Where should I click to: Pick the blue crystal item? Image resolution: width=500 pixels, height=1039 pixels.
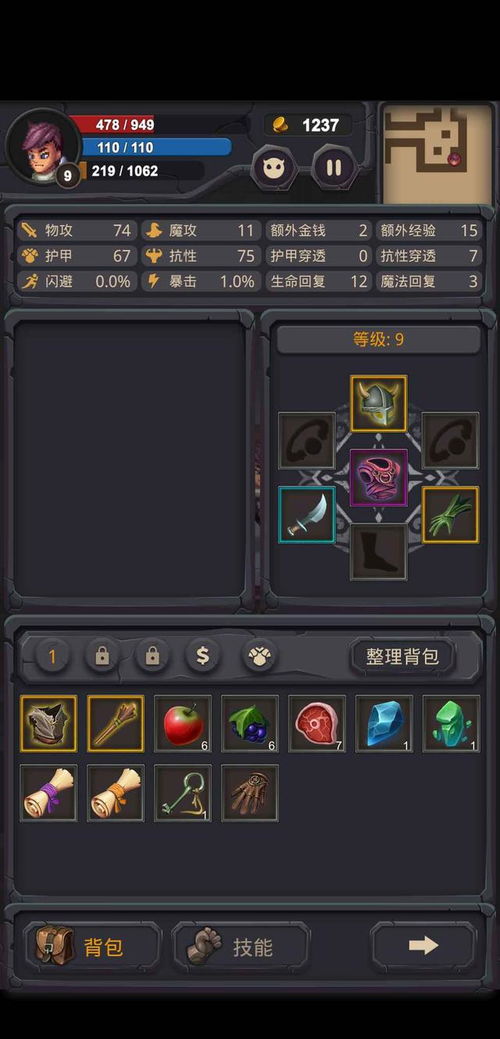click(x=384, y=723)
